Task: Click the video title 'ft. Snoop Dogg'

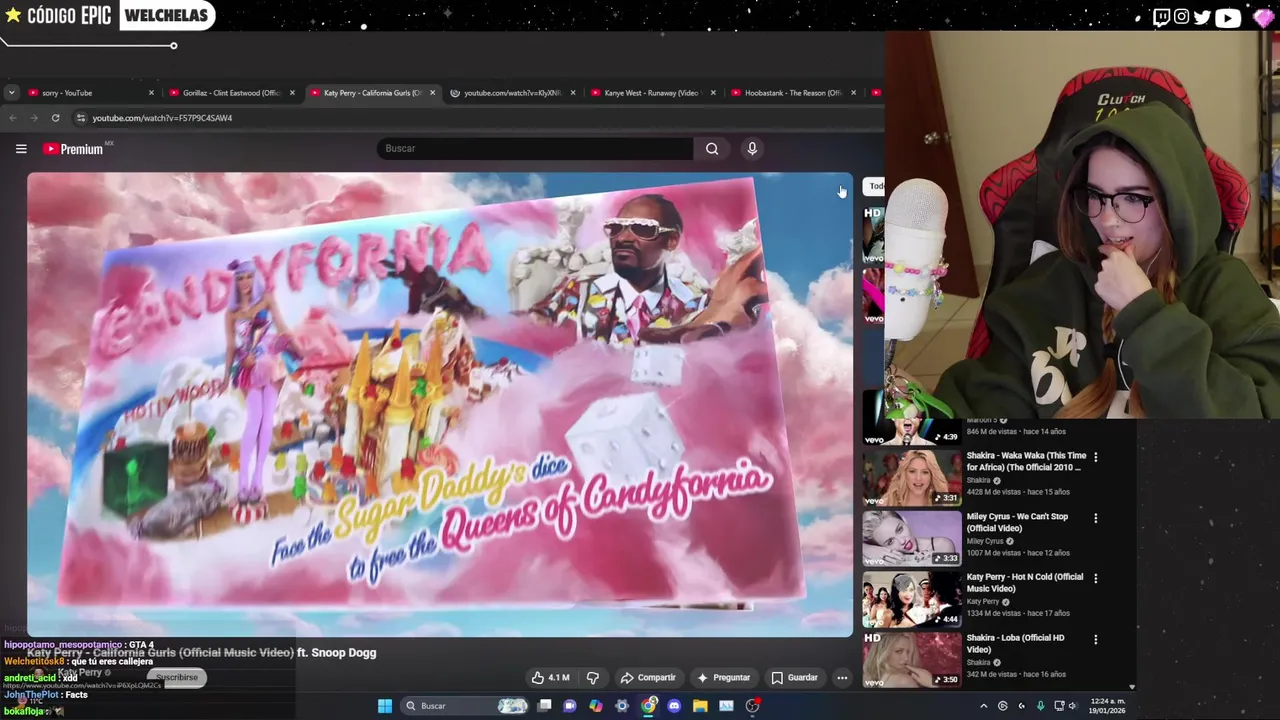Action: pos(336,653)
